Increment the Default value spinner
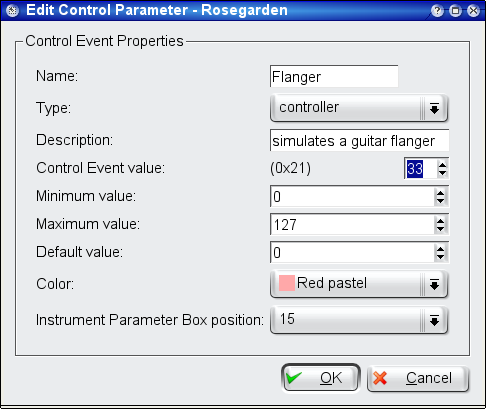Screen dimensions: 486x409 pos(440,249)
